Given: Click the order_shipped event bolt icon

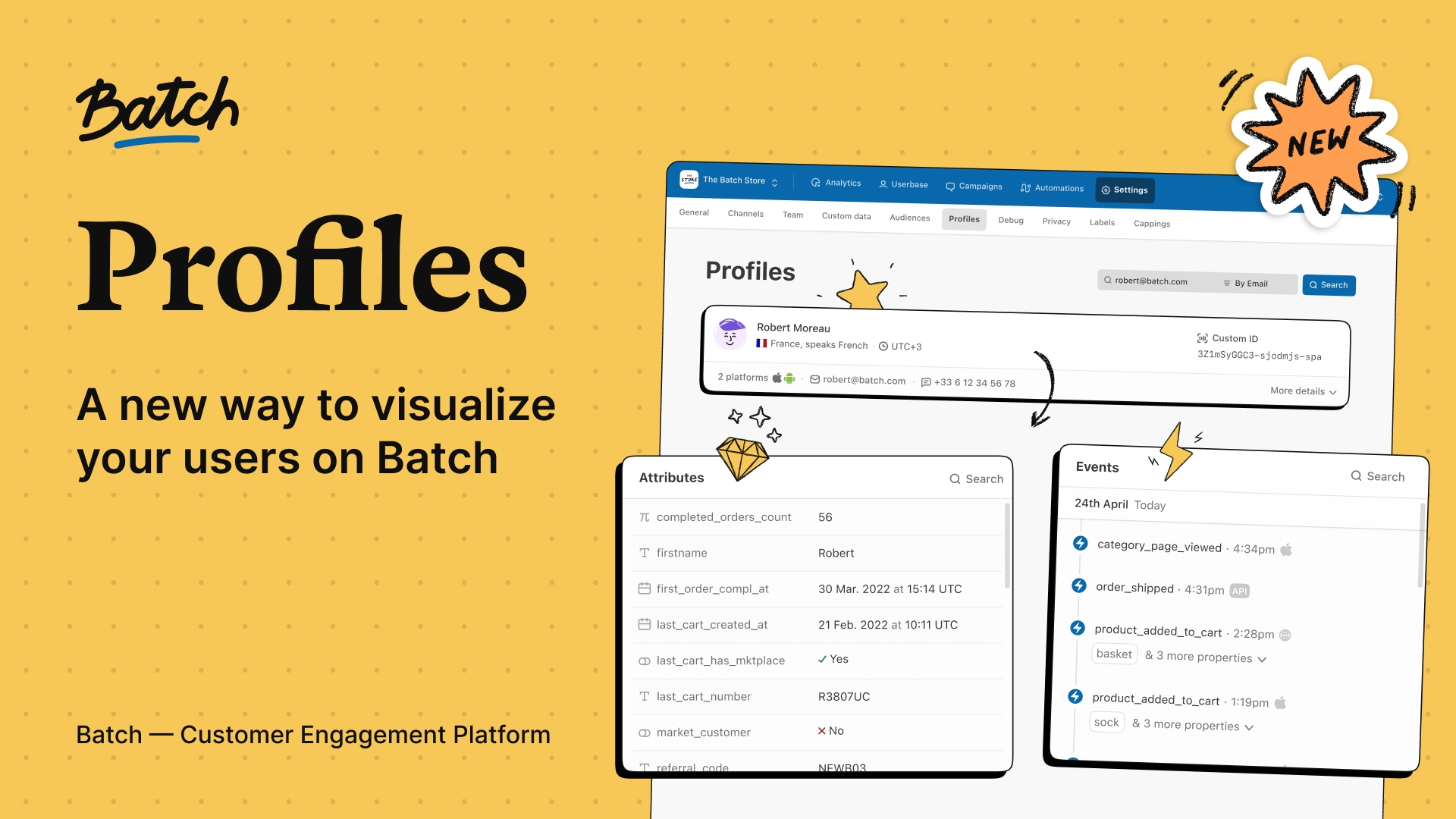Looking at the screenshot, I should click(x=1079, y=585).
